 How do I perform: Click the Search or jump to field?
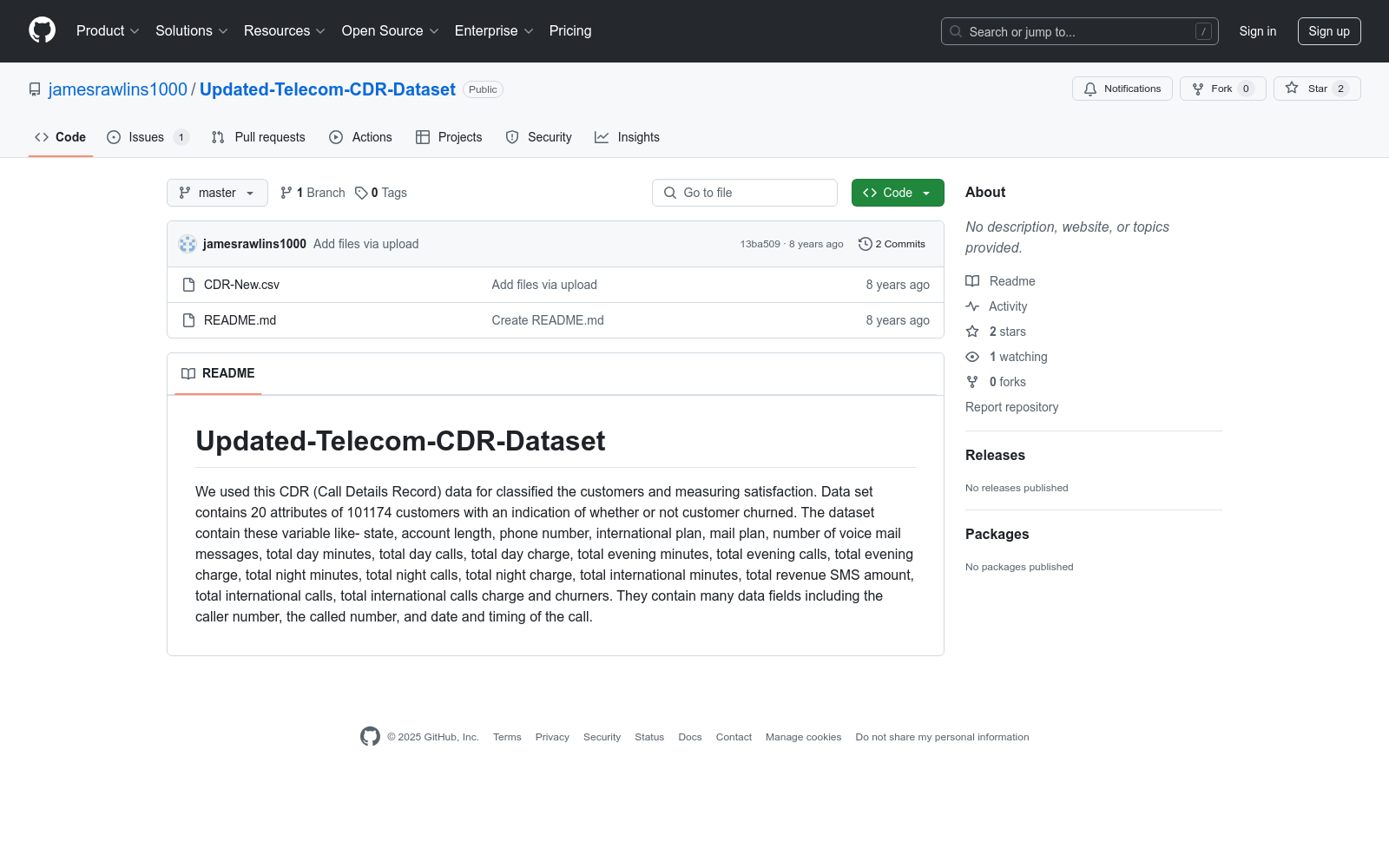coord(1080,31)
